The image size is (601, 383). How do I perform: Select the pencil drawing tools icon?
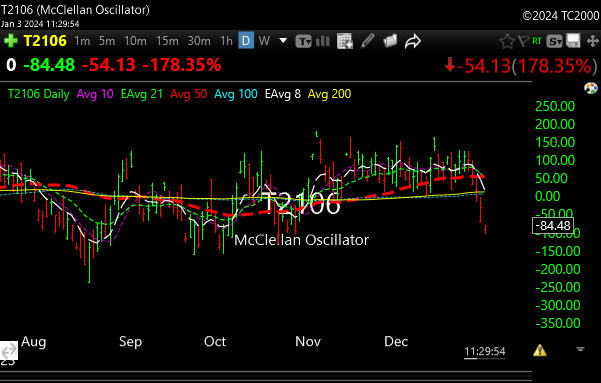coord(367,41)
